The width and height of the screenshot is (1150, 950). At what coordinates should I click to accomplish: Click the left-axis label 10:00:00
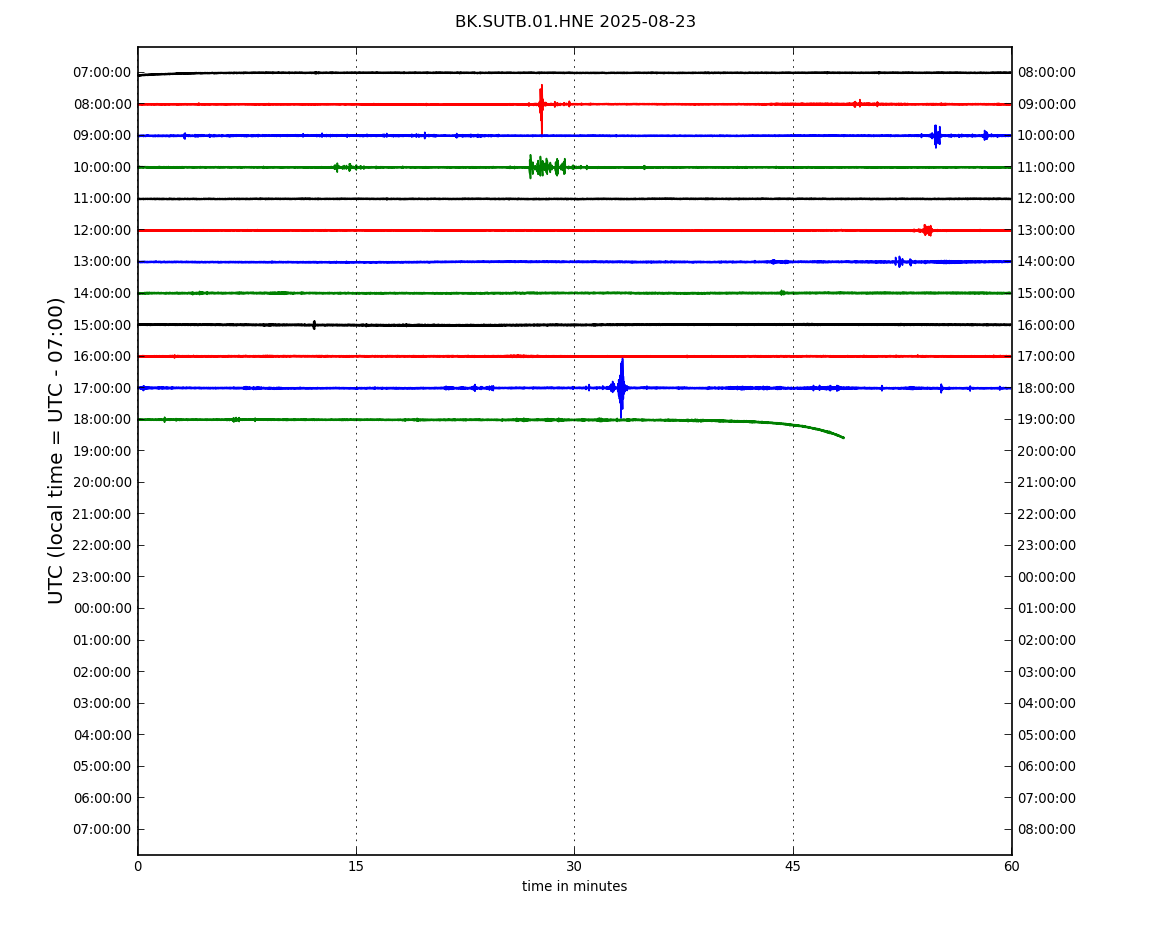102,167
